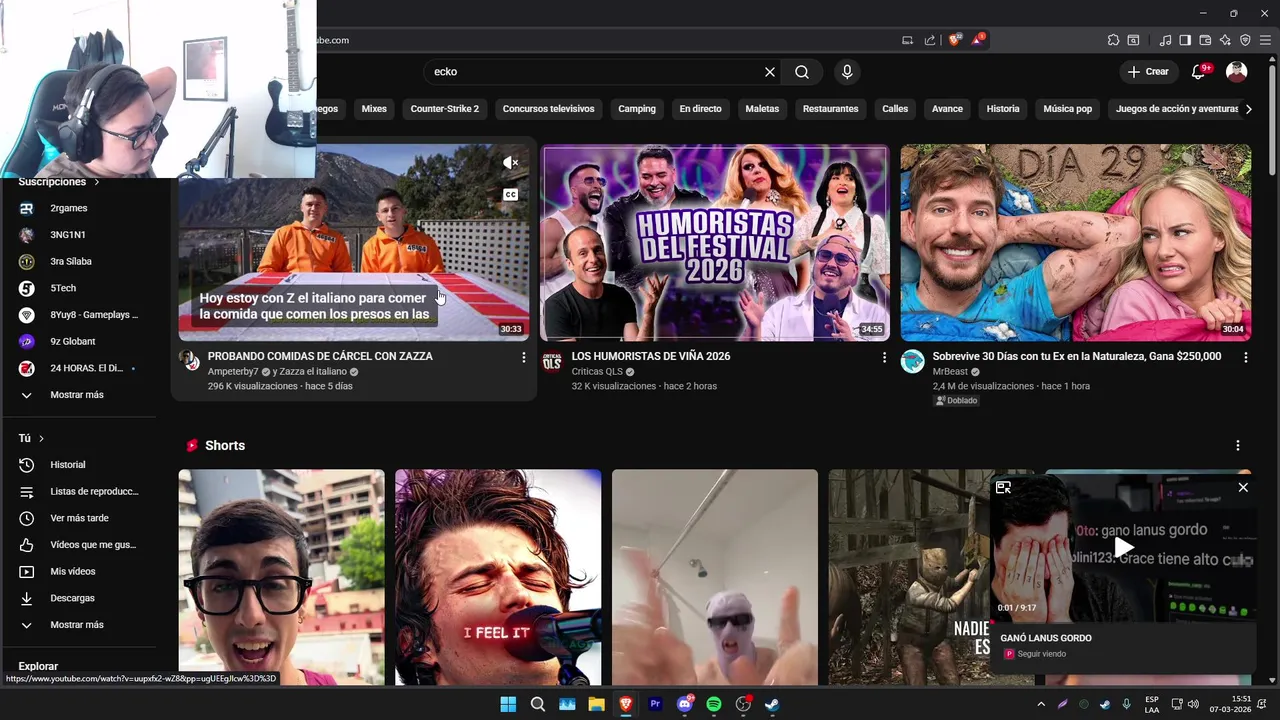Start voice search with the microphone icon
The width and height of the screenshot is (1280, 720).
click(847, 72)
